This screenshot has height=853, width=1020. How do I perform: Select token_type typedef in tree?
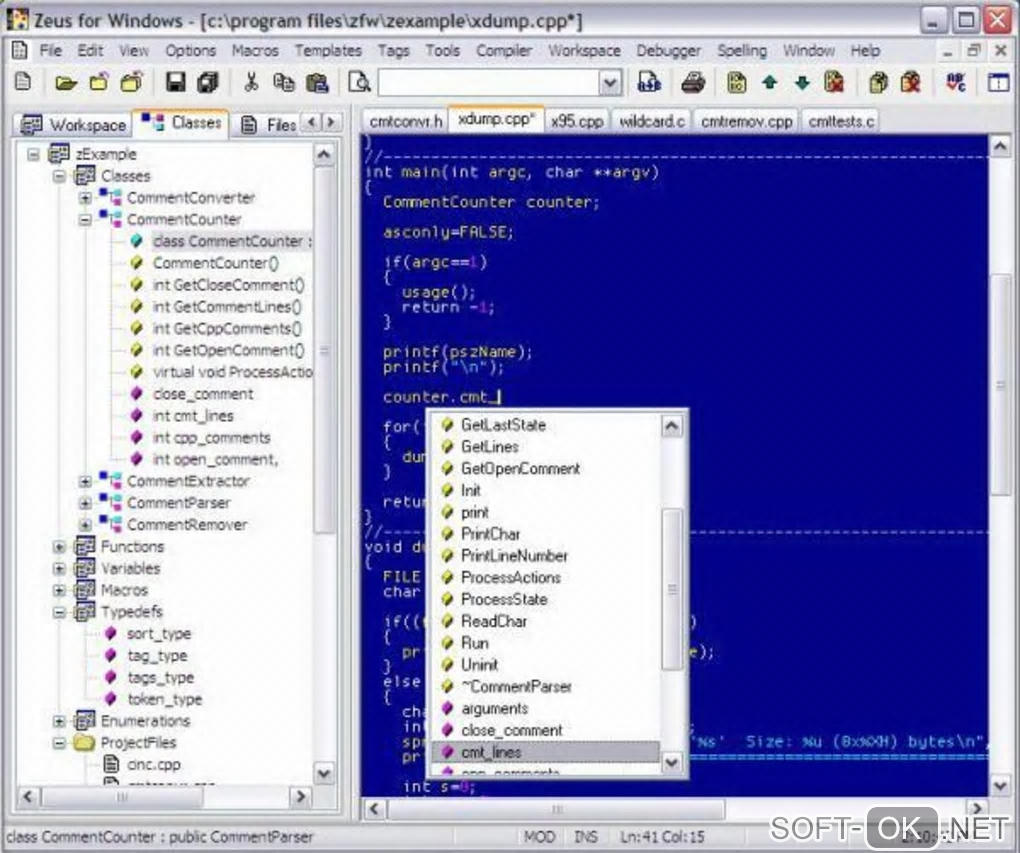(165, 699)
